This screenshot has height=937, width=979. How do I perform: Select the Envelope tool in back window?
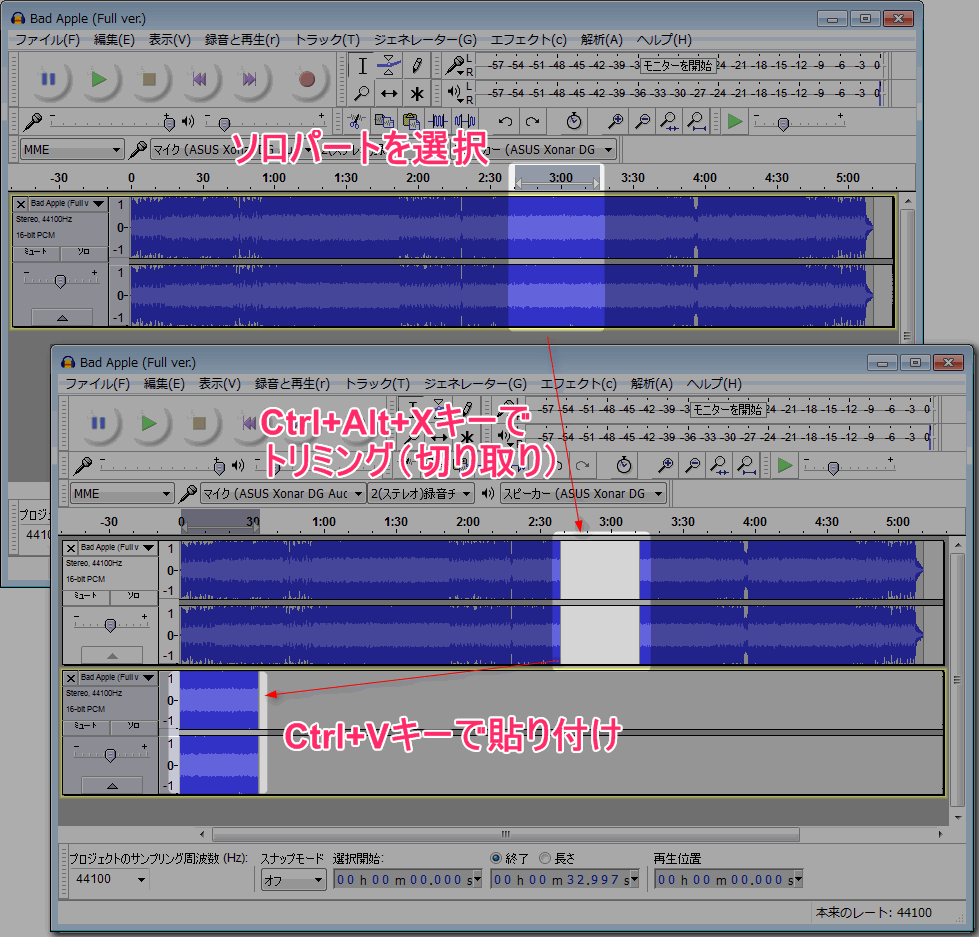coord(389,66)
